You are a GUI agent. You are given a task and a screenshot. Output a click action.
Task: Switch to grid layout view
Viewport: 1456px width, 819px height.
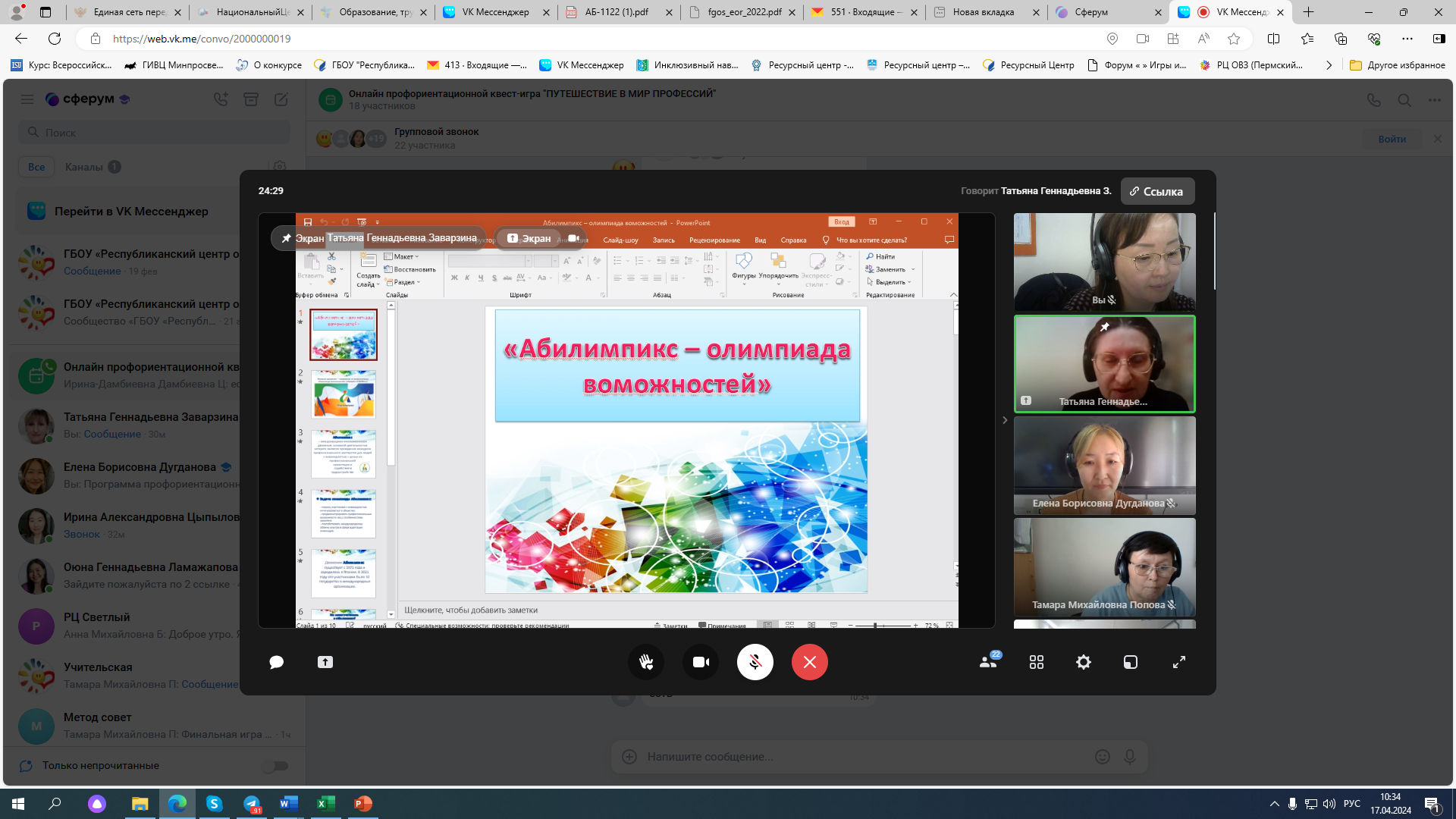(x=1037, y=662)
